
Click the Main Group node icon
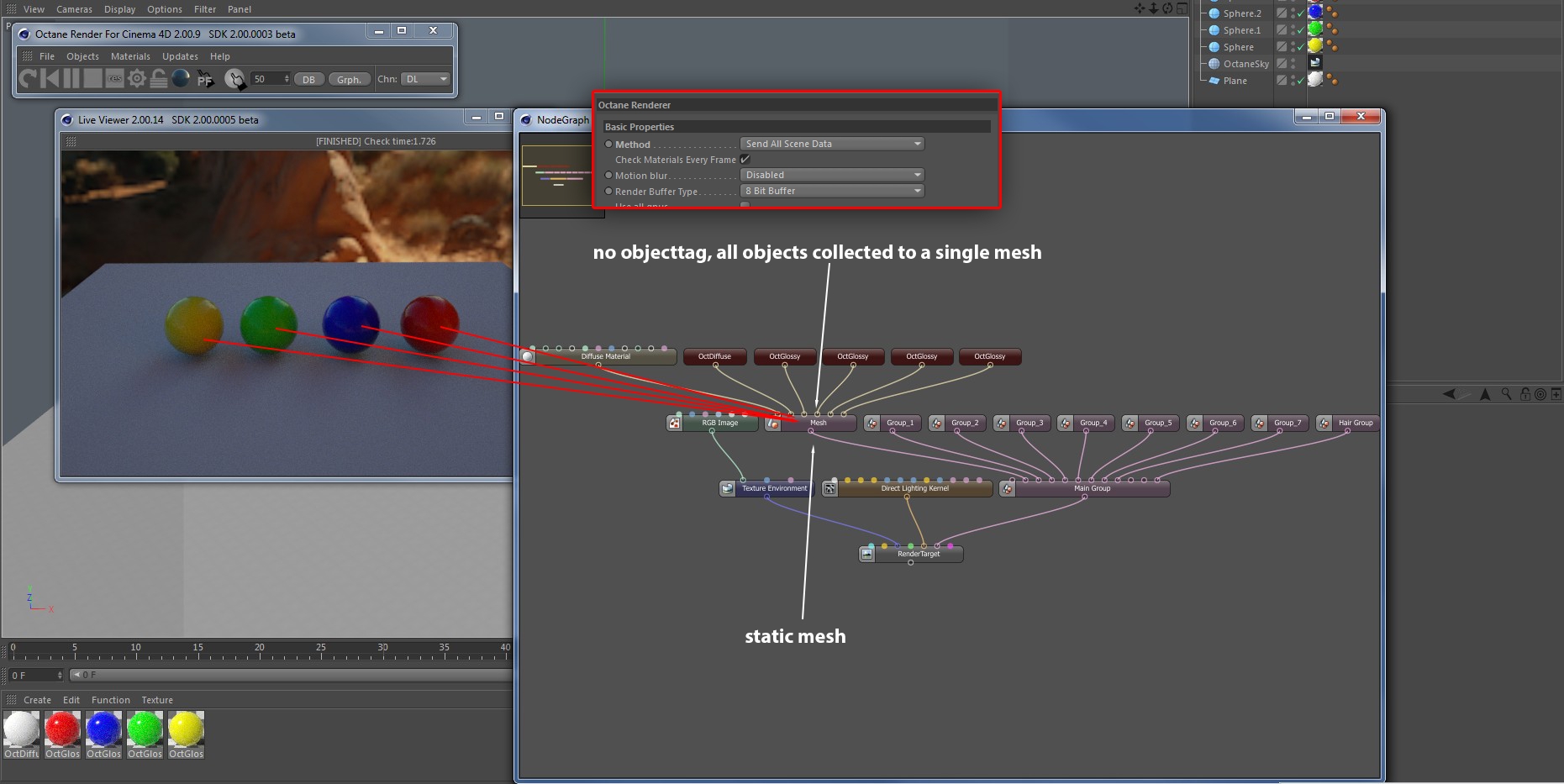point(1008,488)
